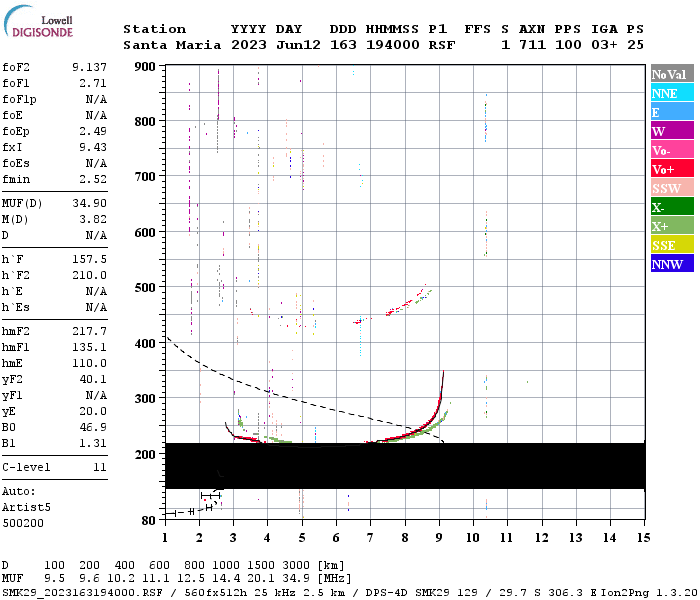Viewport: 700px width, 600px height.
Task: Click the Artist5 auto-scaling label
Action: tap(26, 508)
